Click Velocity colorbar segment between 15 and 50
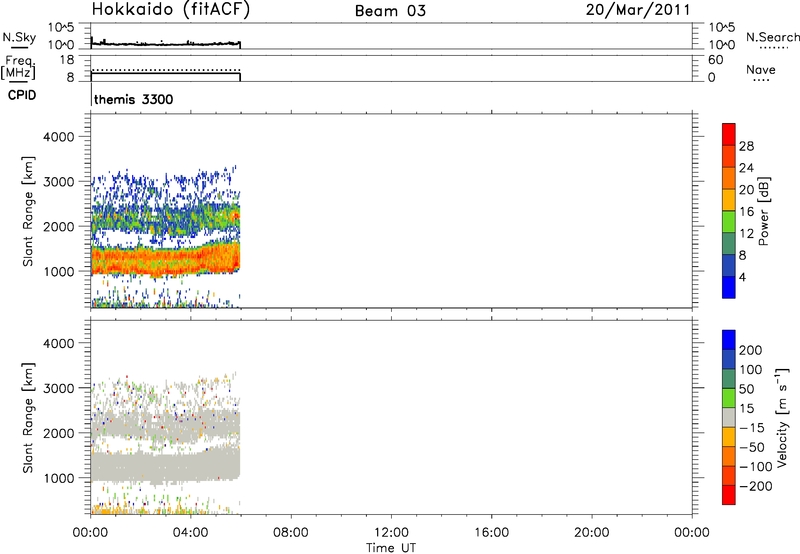800x554 pixels. 729,398
